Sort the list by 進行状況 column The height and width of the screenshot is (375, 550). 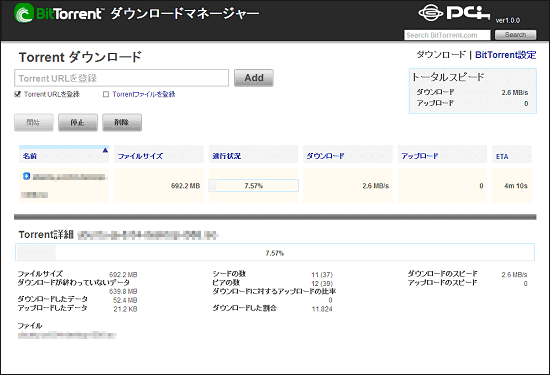pyautogui.click(x=227, y=156)
